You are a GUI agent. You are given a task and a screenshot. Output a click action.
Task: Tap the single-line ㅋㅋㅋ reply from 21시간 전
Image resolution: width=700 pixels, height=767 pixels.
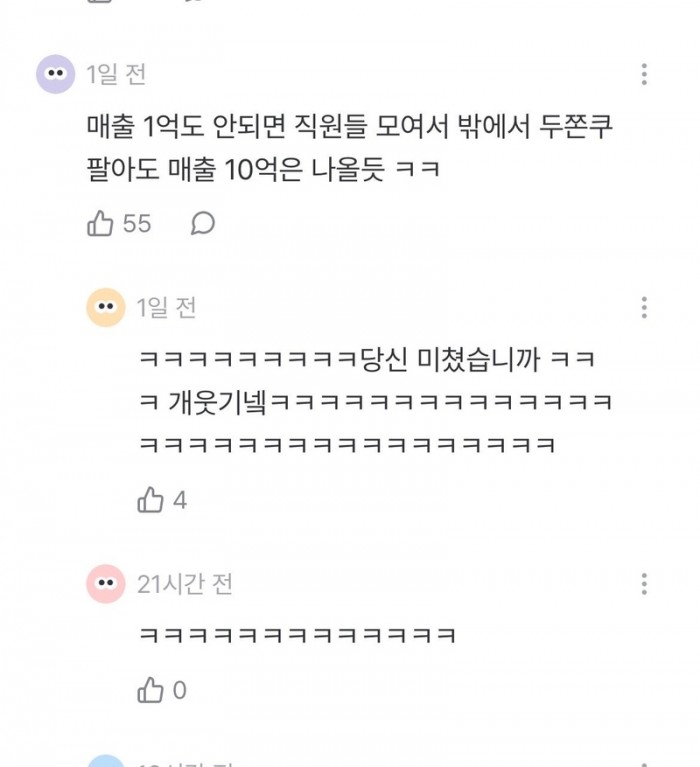[297, 634]
